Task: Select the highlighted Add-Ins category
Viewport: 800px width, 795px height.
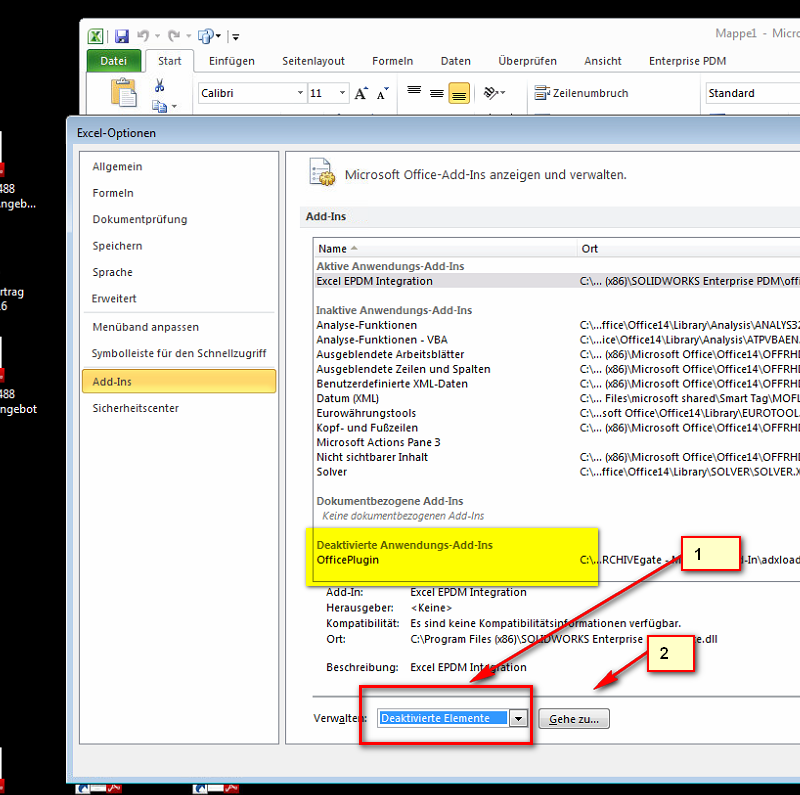Action: point(179,382)
